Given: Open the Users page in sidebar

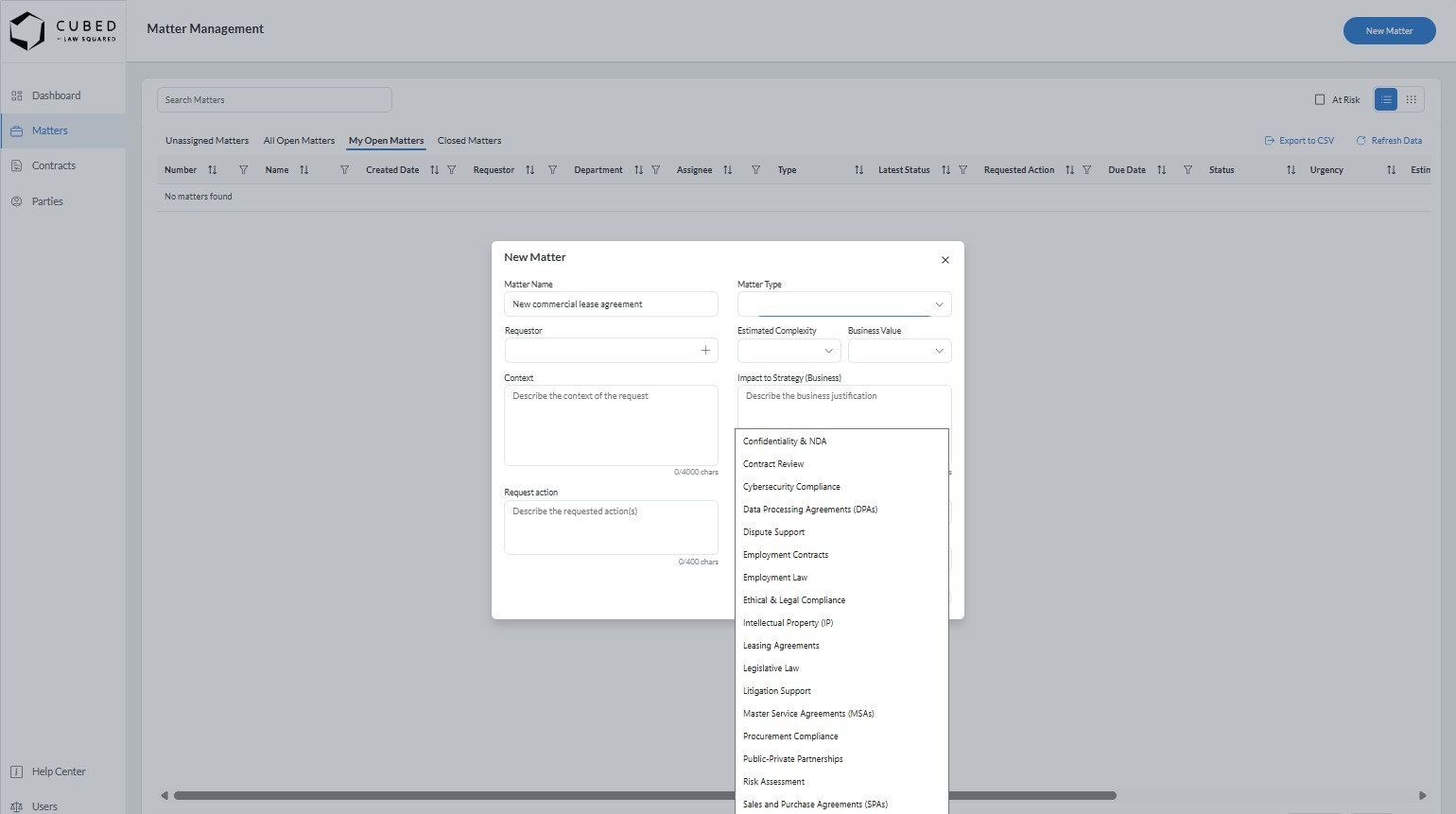Looking at the screenshot, I should [62, 806].
